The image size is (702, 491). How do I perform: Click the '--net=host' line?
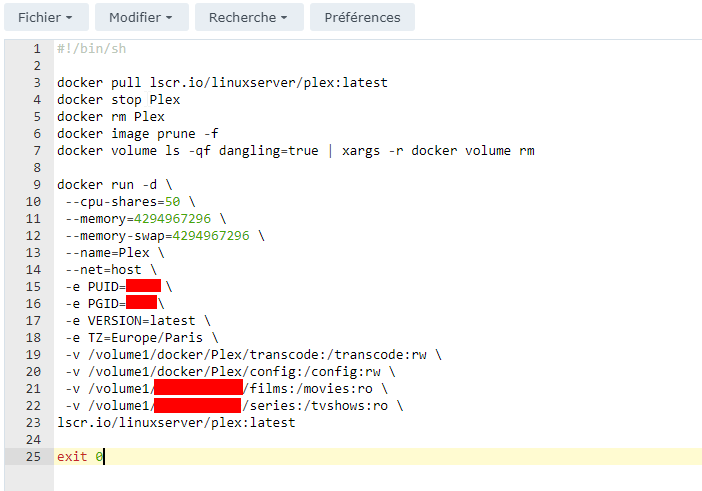point(111,269)
